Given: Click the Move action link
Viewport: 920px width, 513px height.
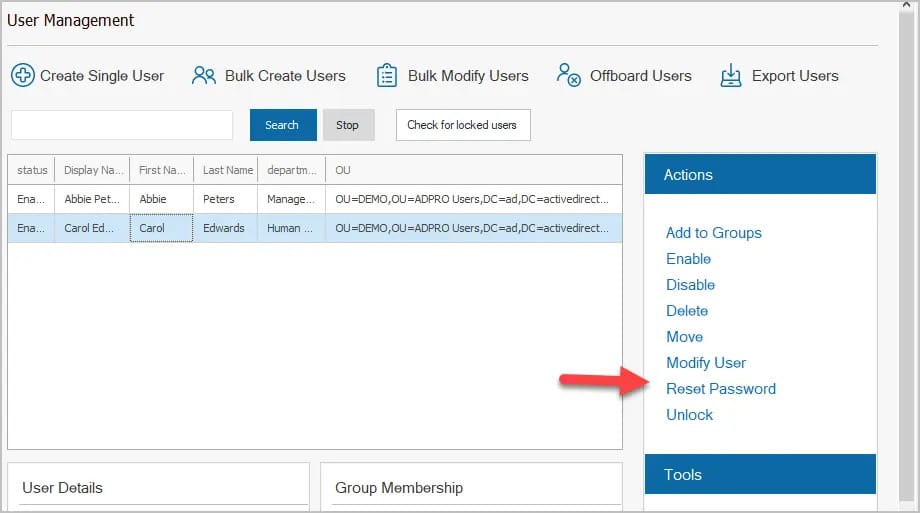Looking at the screenshot, I should (684, 337).
